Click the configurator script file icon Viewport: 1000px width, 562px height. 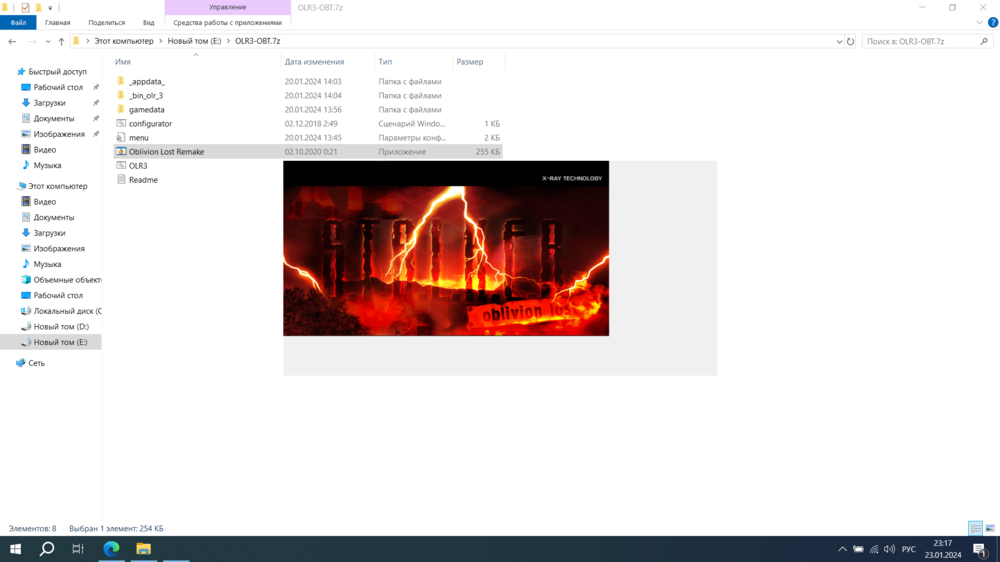click(121, 124)
